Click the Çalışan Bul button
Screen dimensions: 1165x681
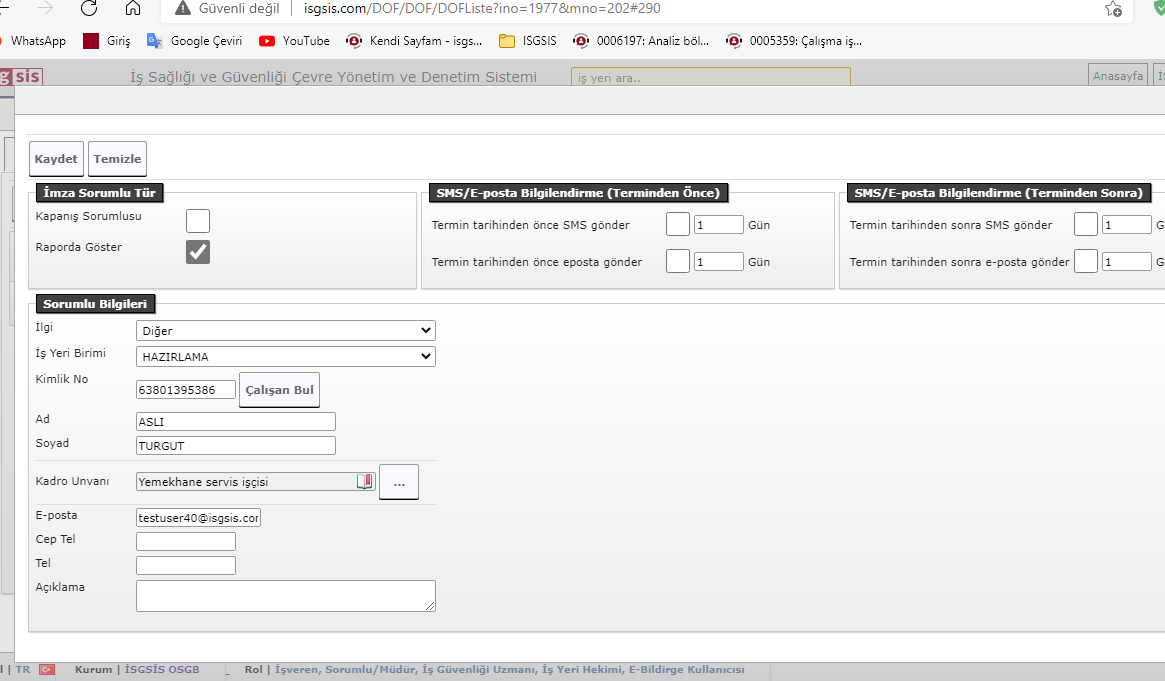click(x=279, y=390)
